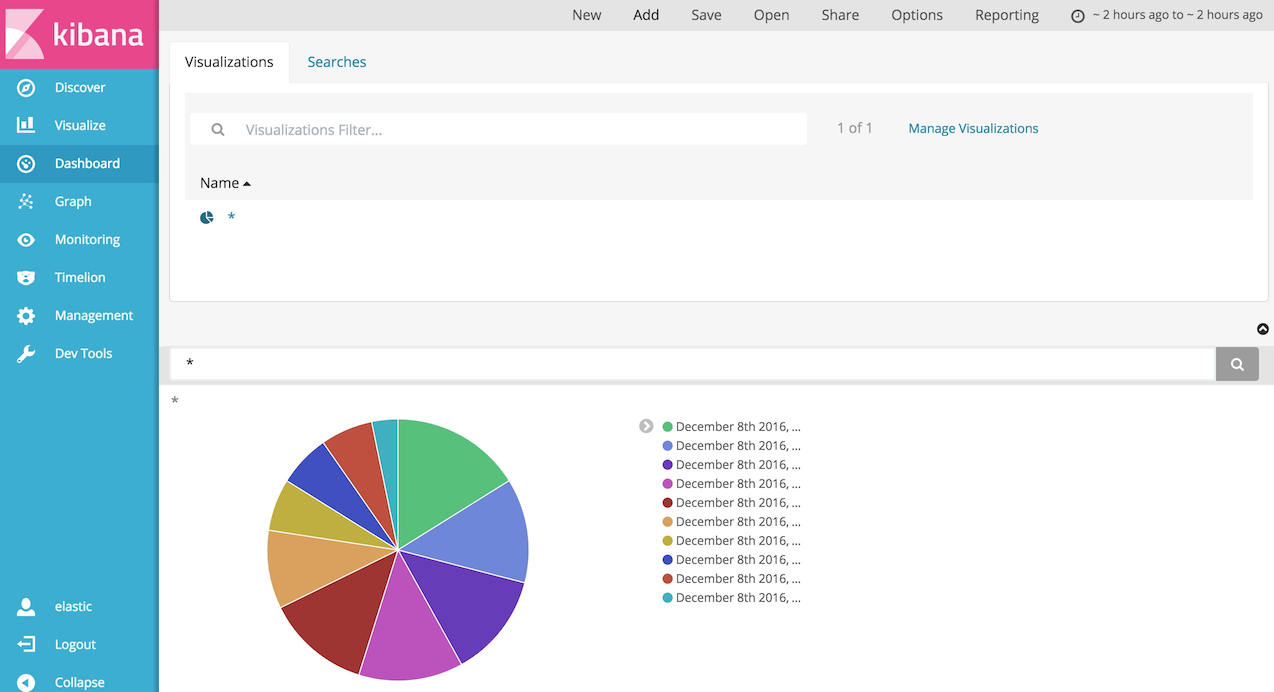Click the magnifier icon in Visualizations Filter
This screenshot has width=1274, height=692.
click(x=217, y=130)
